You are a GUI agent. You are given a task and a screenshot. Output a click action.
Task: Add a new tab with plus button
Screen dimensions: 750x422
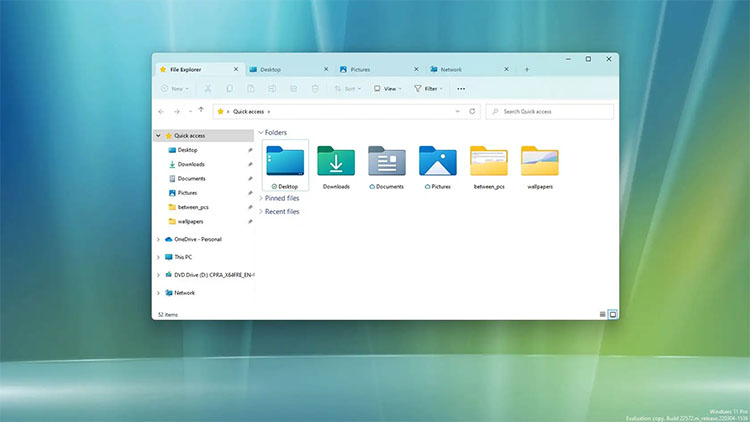pyautogui.click(x=527, y=69)
